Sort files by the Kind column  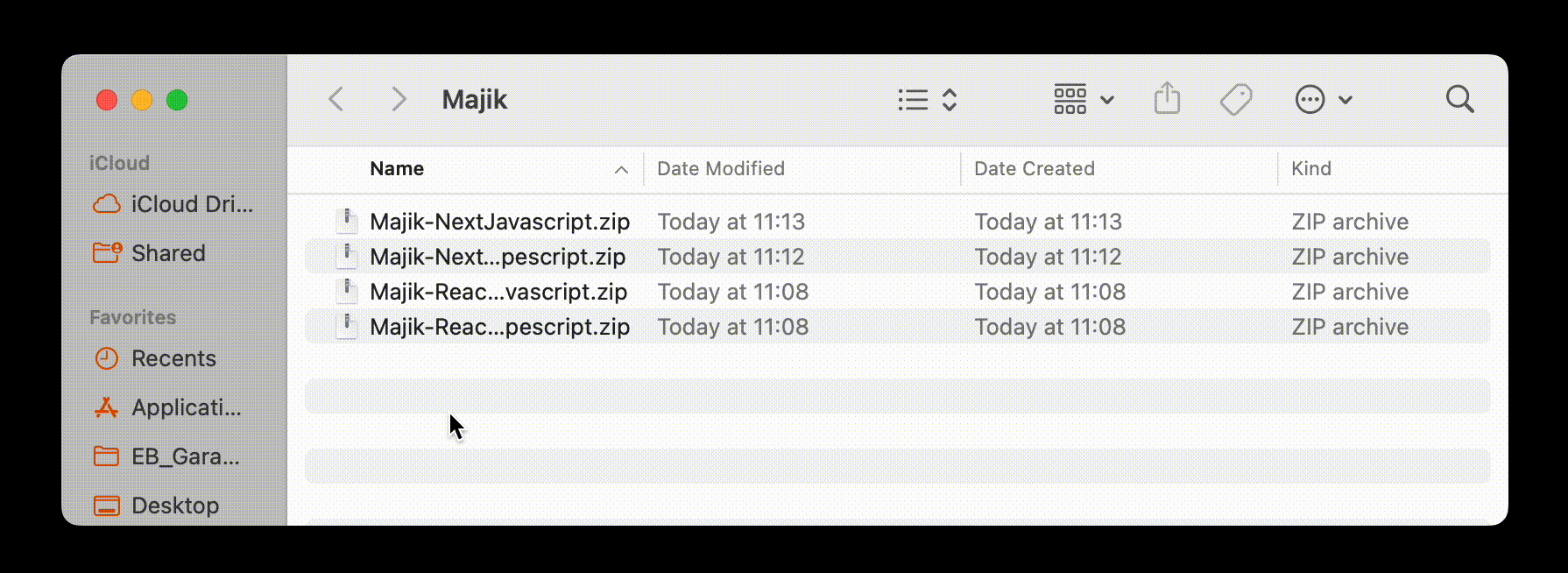pos(1310,168)
